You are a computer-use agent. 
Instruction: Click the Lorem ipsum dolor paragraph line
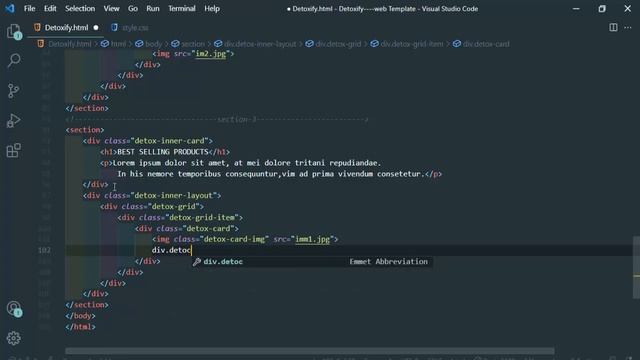(x=240, y=163)
